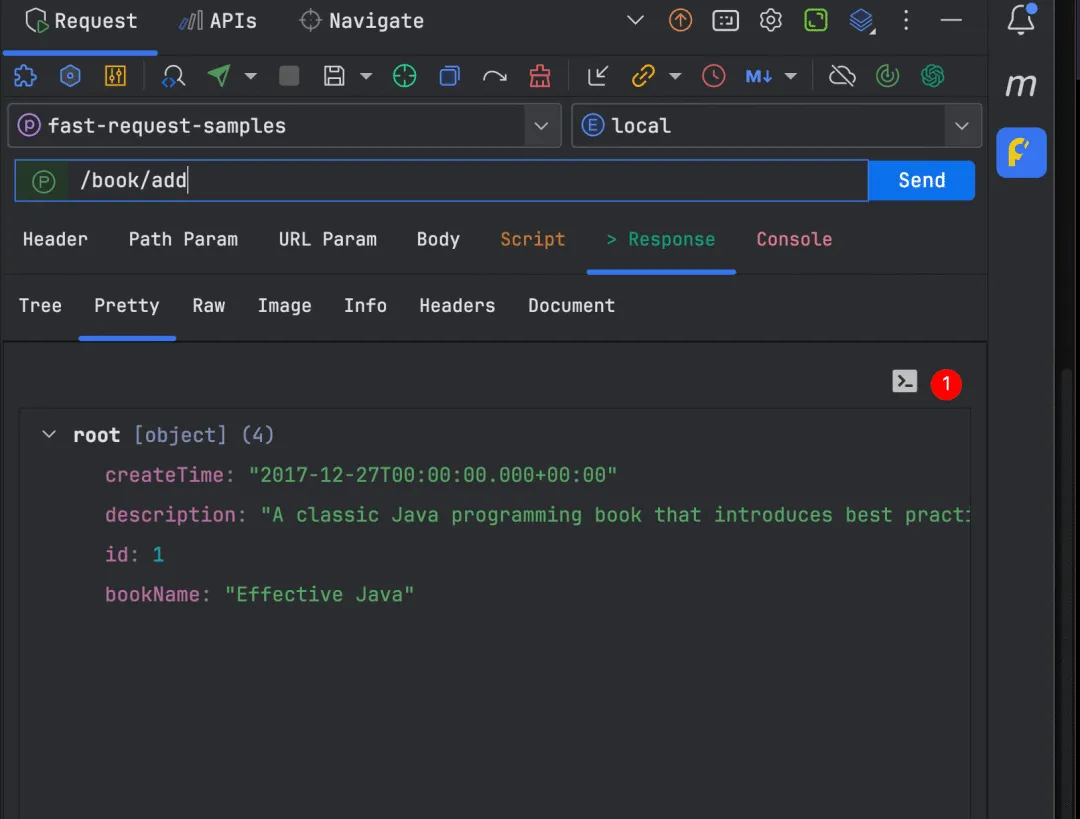1080x819 pixels.
Task: Switch to the Request tab
Action: 81,21
